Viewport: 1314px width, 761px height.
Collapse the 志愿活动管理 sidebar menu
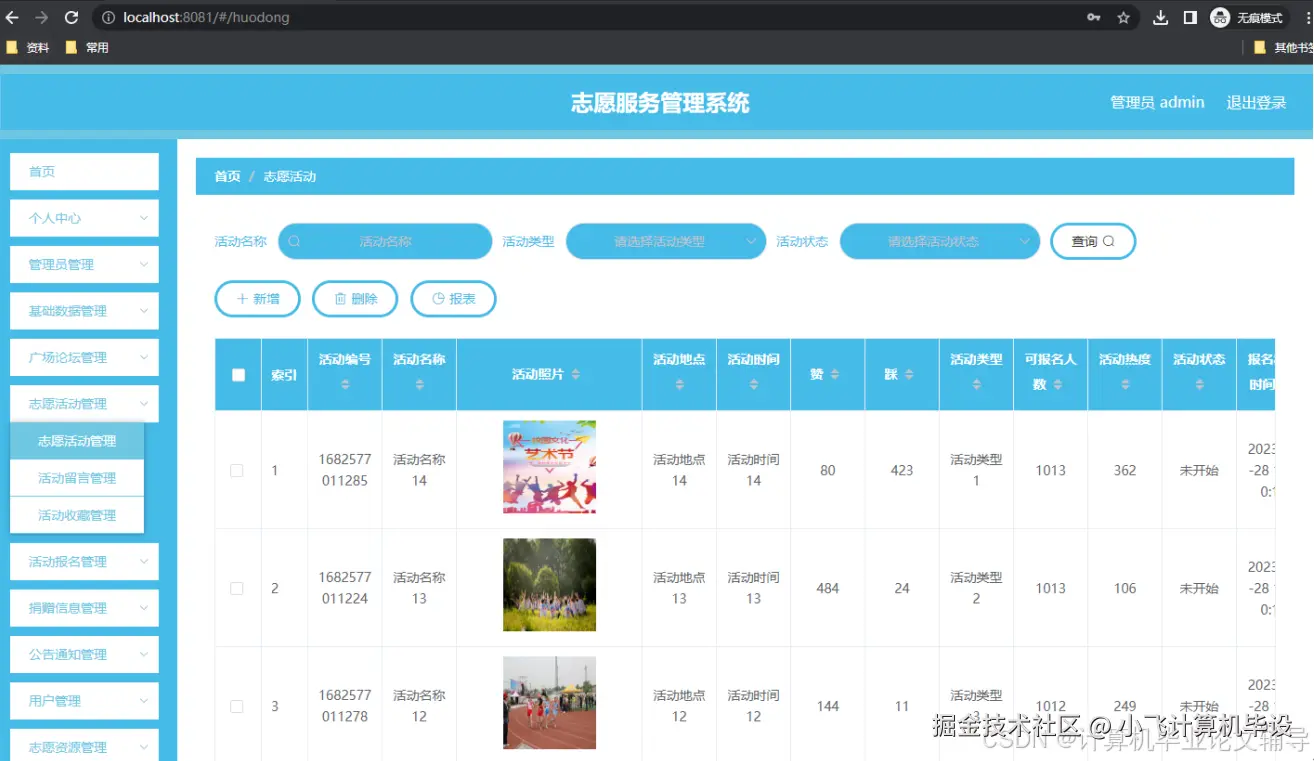(x=84, y=404)
